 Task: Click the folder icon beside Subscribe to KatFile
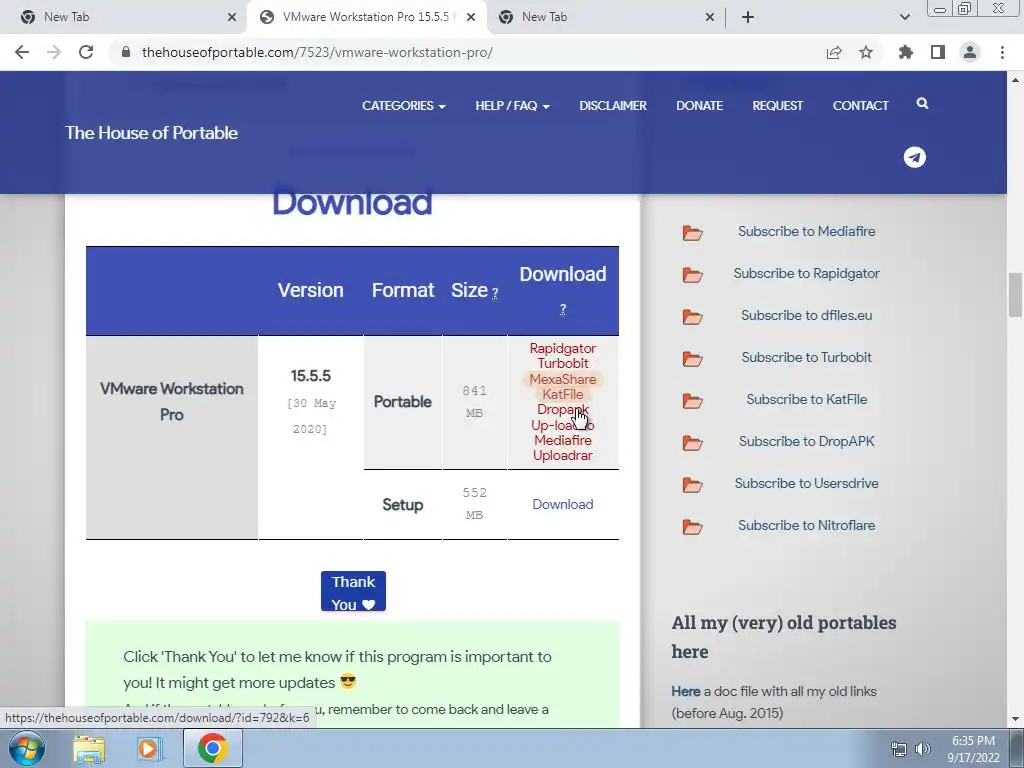pyautogui.click(x=692, y=400)
